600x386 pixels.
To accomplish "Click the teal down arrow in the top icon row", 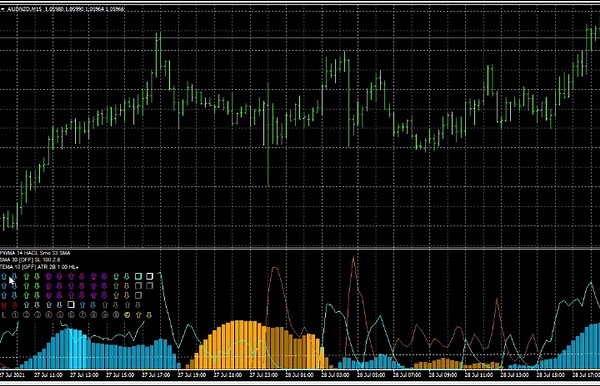I will pyautogui.click(x=127, y=277).
